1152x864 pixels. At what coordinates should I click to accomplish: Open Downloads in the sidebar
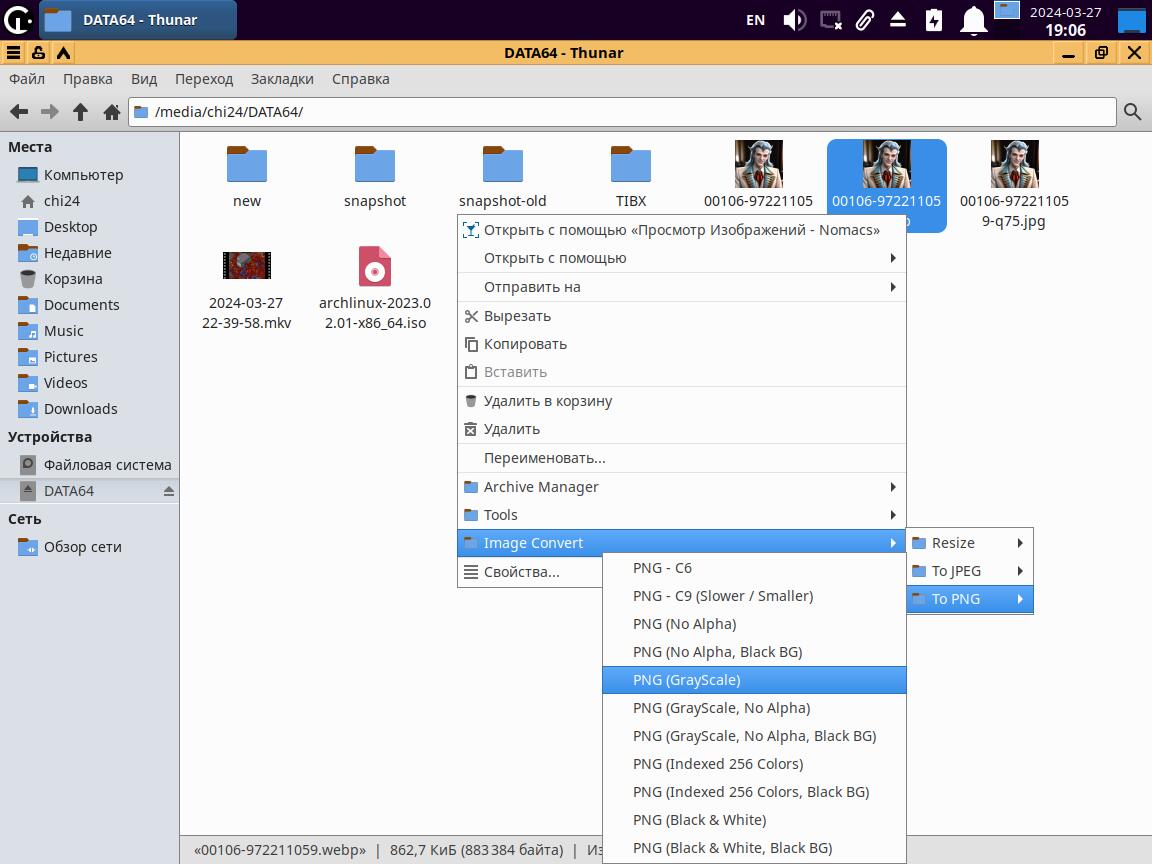(80, 409)
